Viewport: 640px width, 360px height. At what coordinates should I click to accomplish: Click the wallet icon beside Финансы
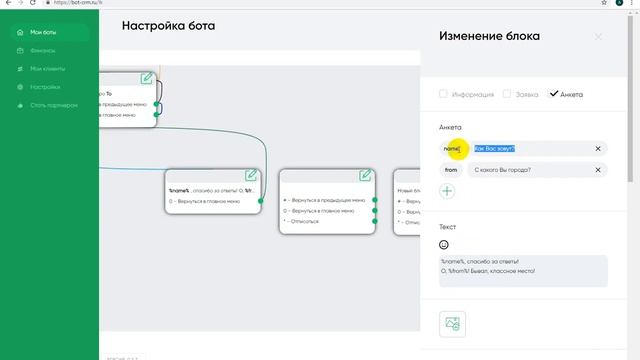(20, 51)
